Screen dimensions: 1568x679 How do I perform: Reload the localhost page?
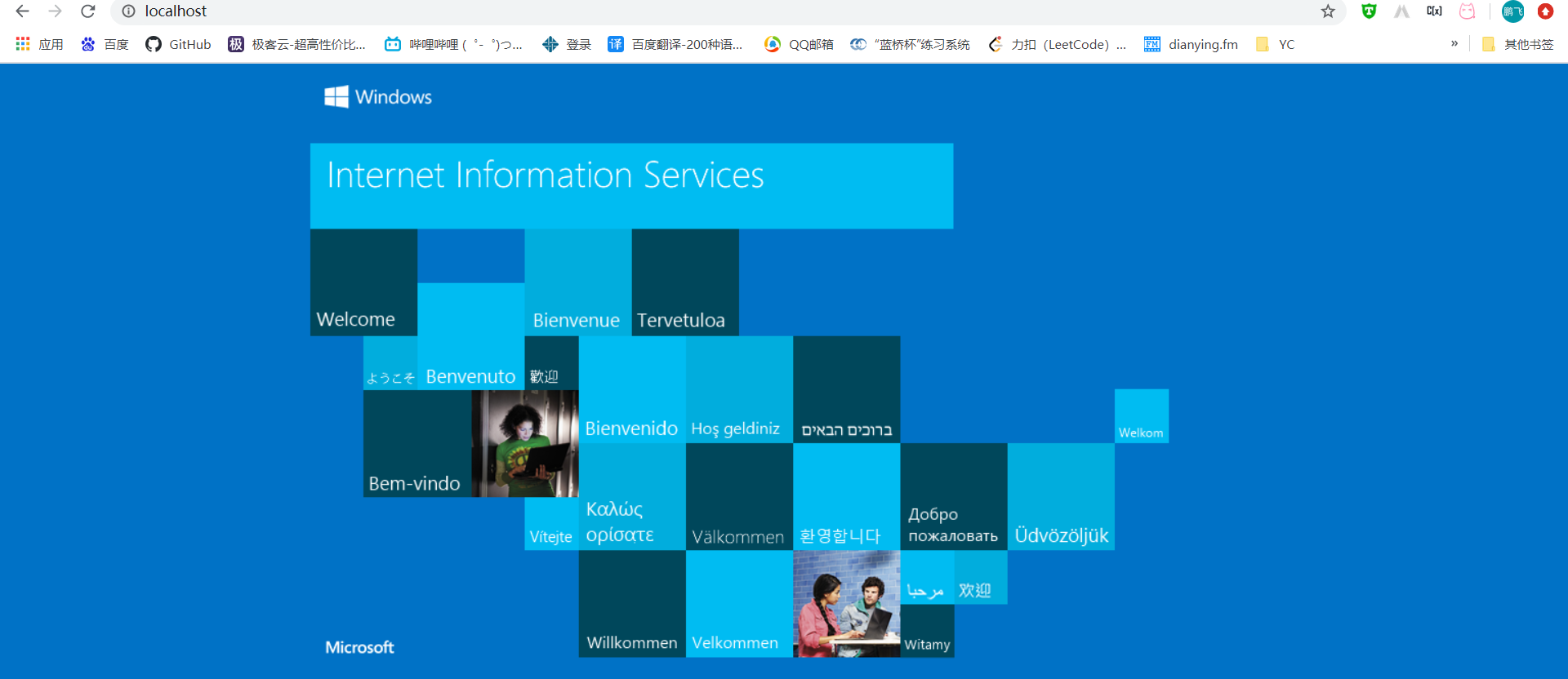(87, 11)
